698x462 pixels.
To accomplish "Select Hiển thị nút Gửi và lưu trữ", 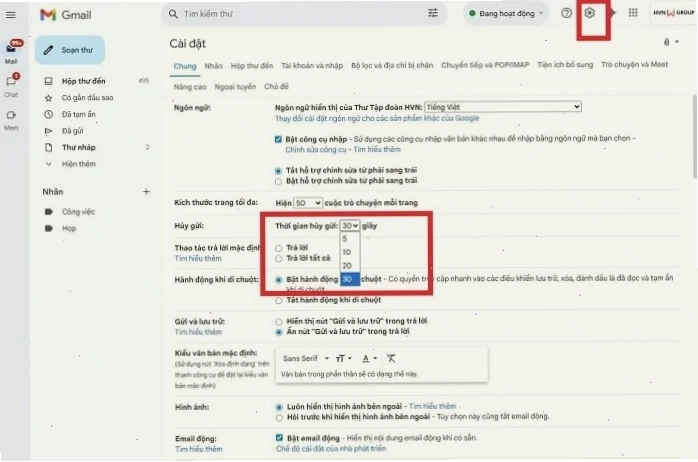I will click(279, 321).
